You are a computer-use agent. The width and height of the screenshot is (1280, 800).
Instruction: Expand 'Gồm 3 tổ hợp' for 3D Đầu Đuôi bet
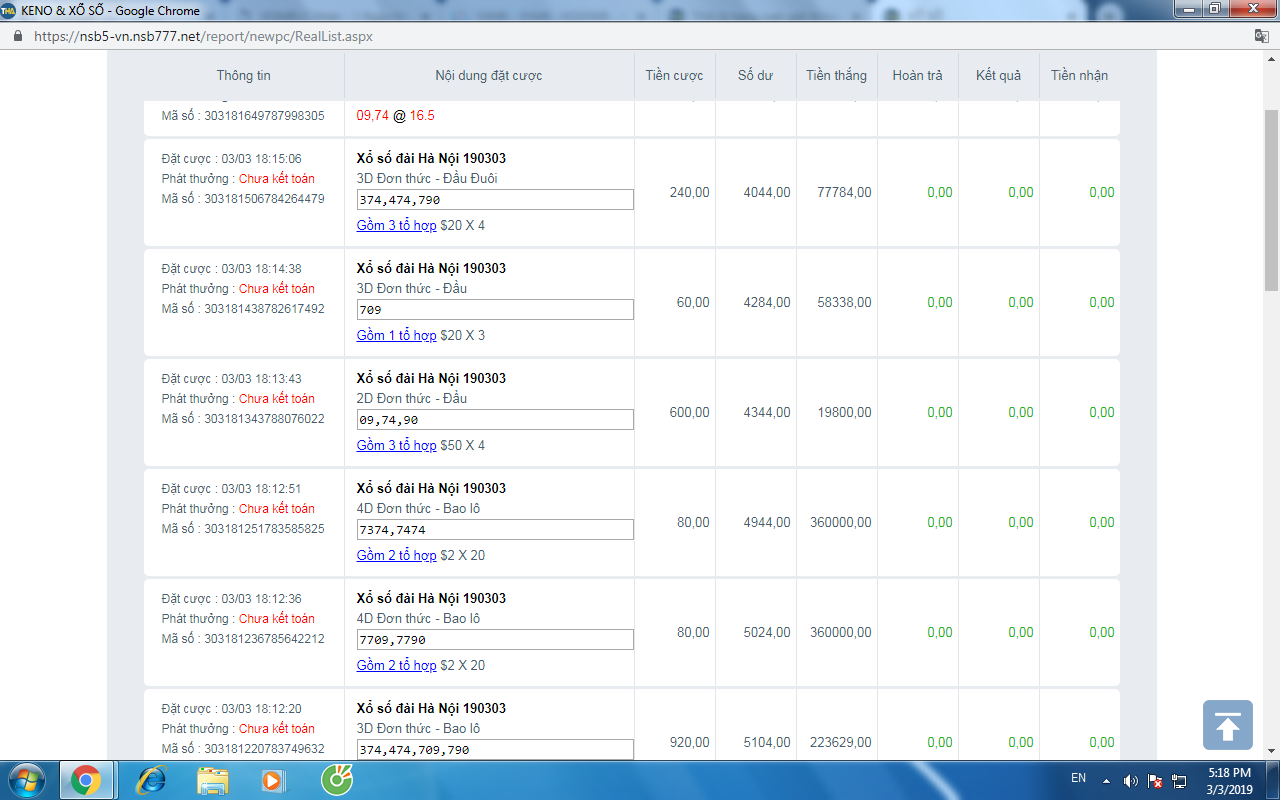[396, 226]
